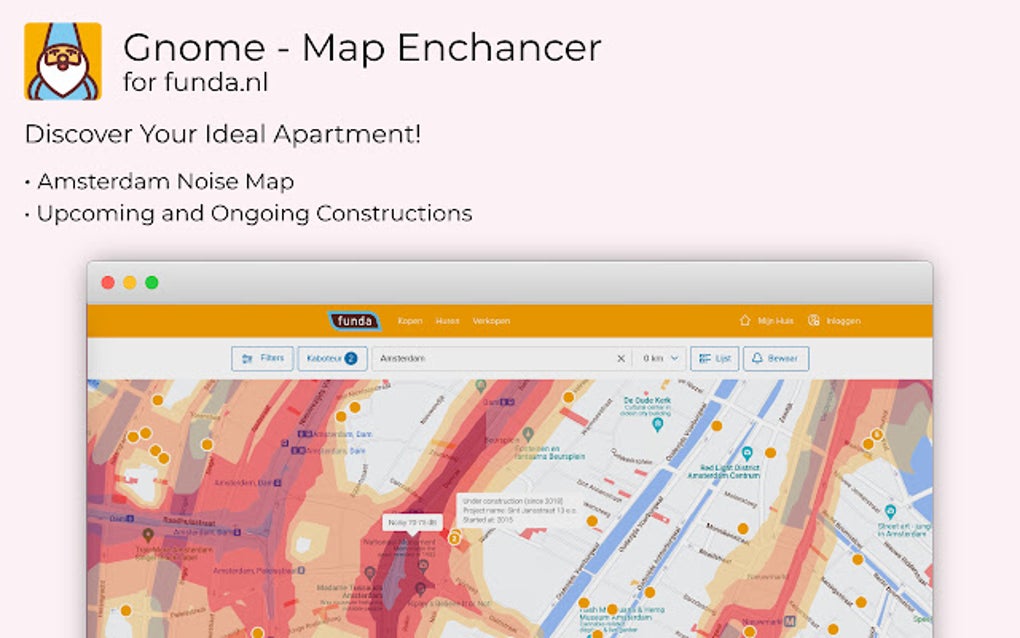Click the funda logo in the header
The width and height of the screenshot is (1020, 638).
[354, 321]
